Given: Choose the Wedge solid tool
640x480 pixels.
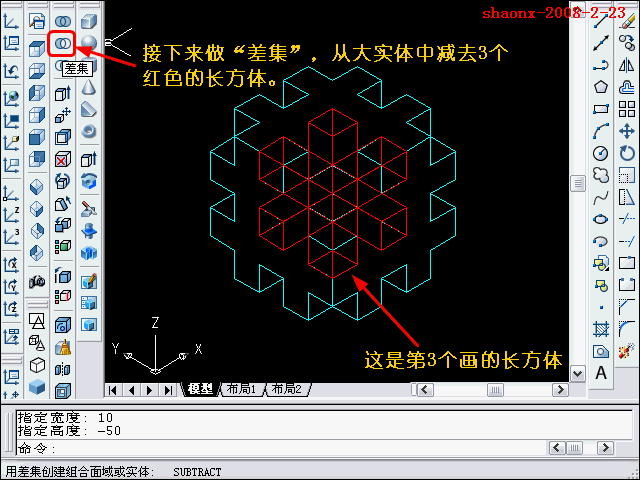Looking at the screenshot, I should click(89, 109).
